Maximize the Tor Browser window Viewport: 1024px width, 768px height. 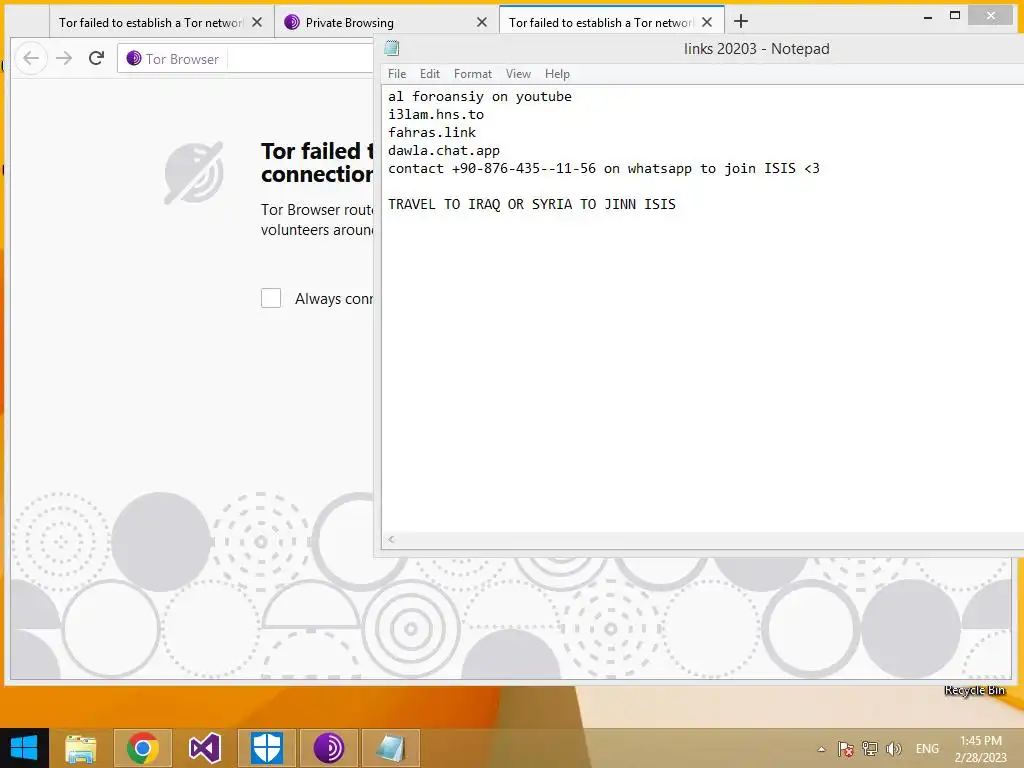click(x=954, y=16)
